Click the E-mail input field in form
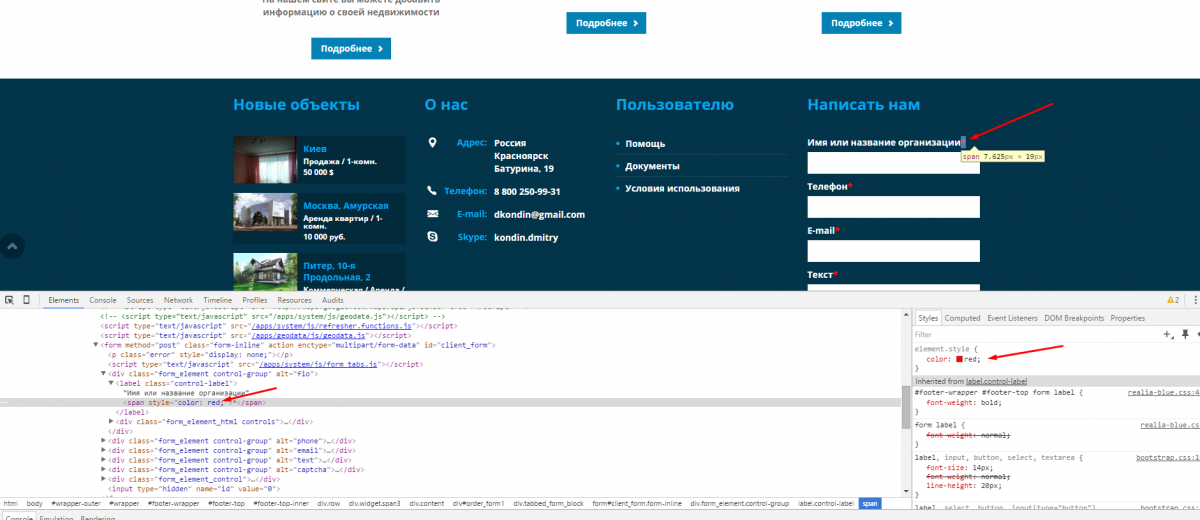Image resolution: width=1200 pixels, height=520 pixels. 893,251
